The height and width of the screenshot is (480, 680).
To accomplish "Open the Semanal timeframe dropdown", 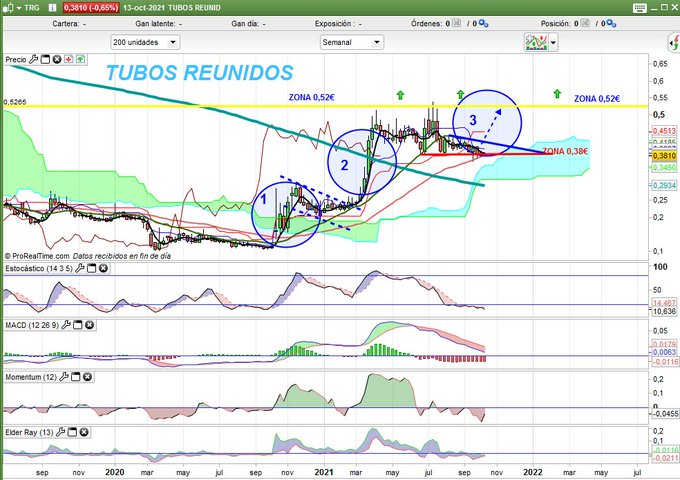I will (x=352, y=42).
